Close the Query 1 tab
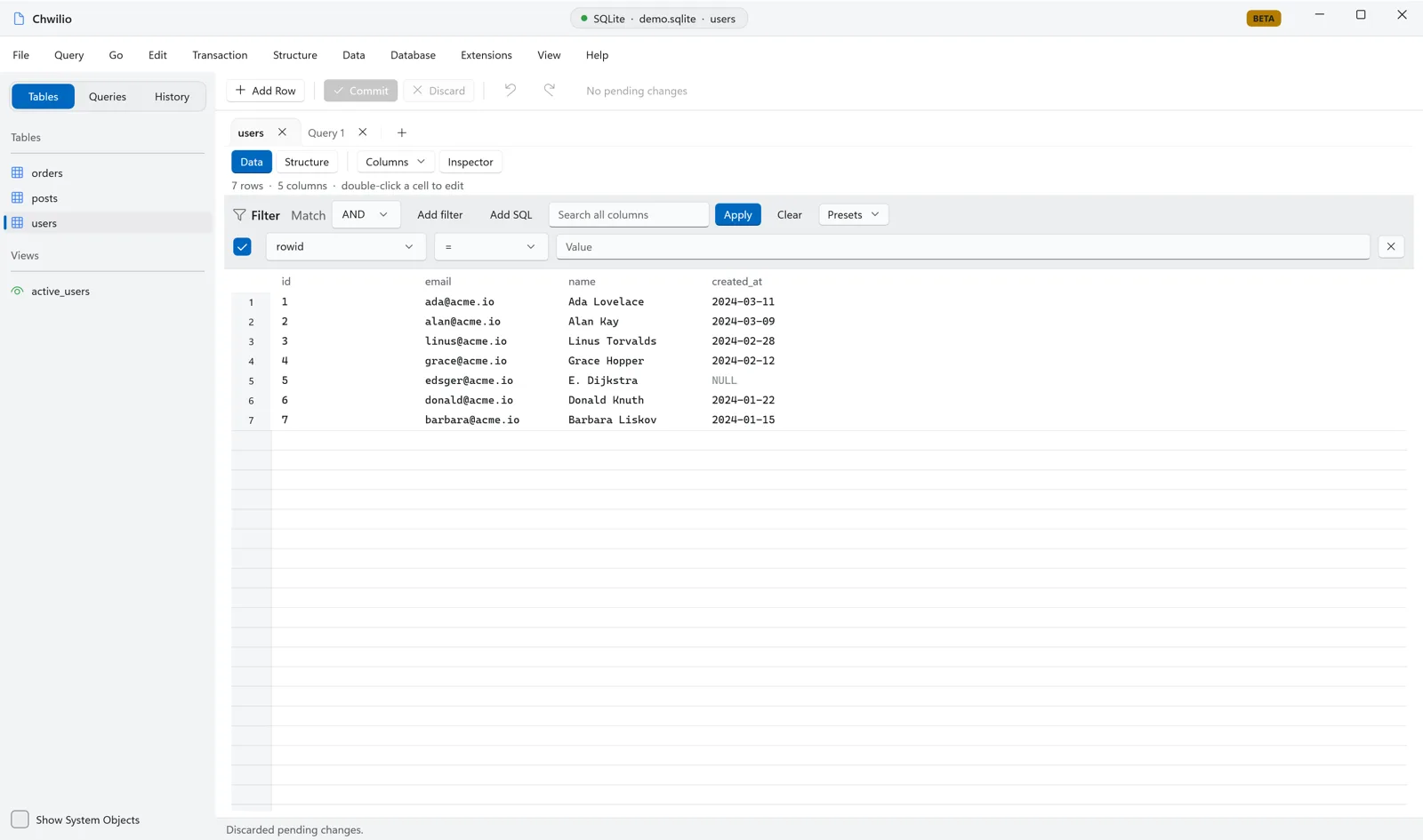The width and height of the screenshot is (1423, 840). point(363,132)
